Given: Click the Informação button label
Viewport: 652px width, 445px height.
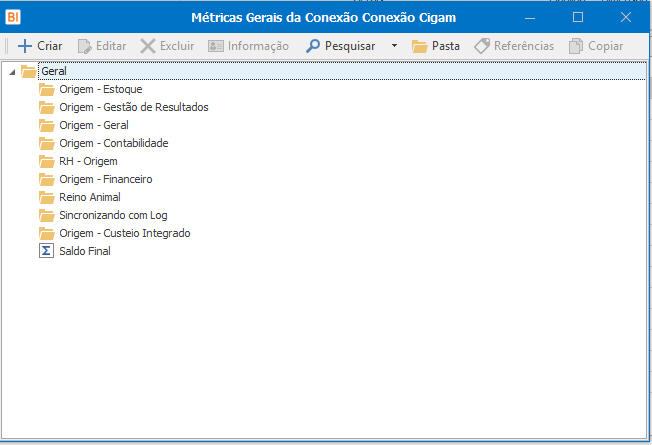Looking at the screenshot, I should tap(258, 46).
